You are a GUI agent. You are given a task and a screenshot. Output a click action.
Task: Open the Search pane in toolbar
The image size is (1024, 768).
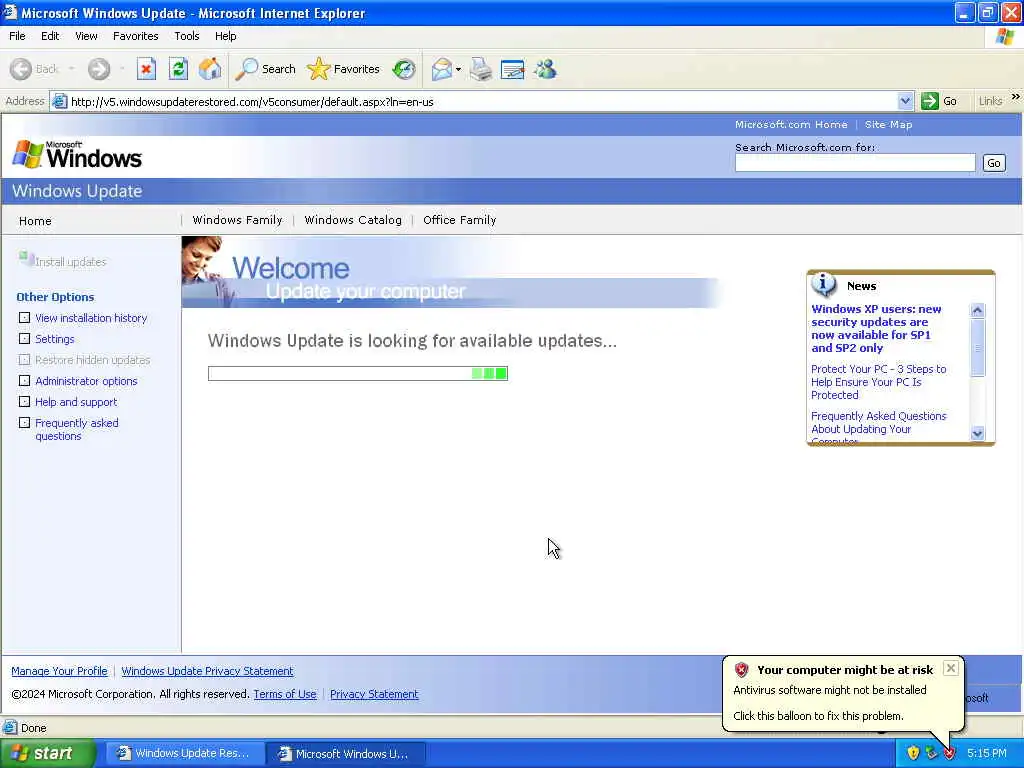265,69
